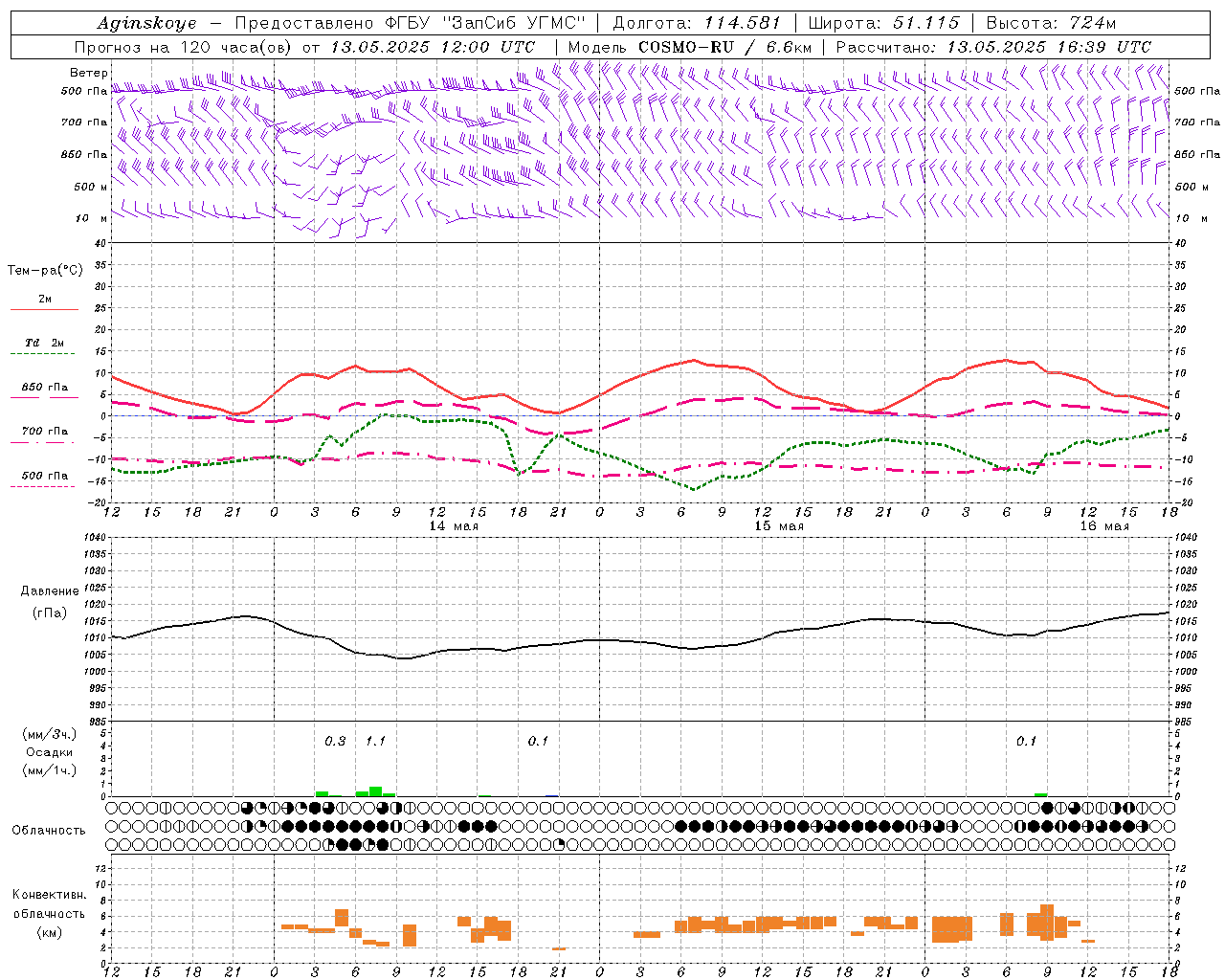The image size is (1225, 980).
Task: Click the Тем-ра(°C) axis title
Action: [45, 271]
